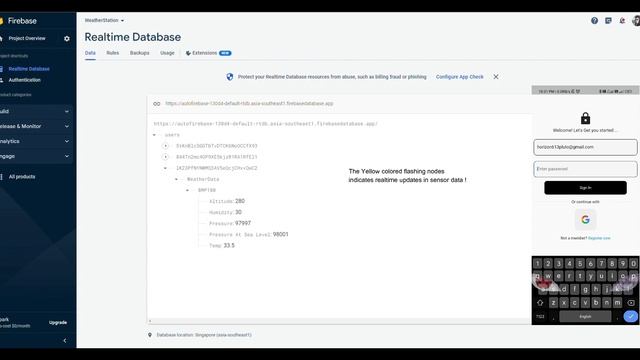The height and width of the screenshot is (360, 640).
Task: Copy database URL link icon
Action: pyautogui.click(x=157, y=104)
